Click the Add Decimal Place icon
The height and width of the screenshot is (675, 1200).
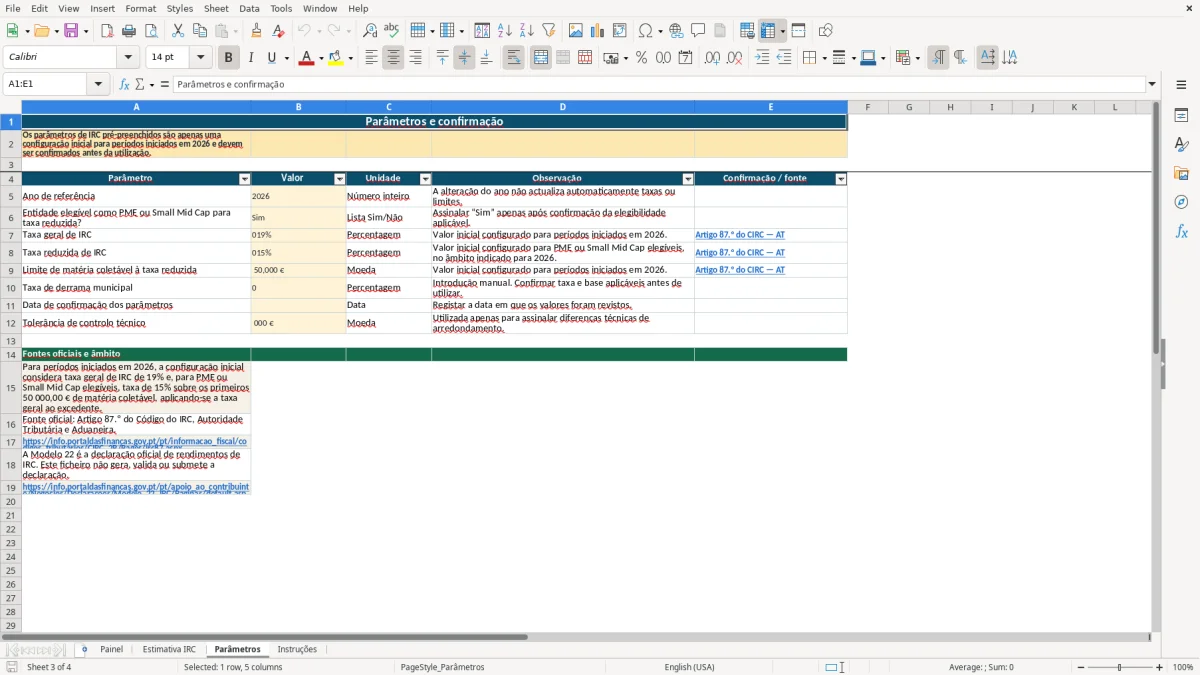click(x=712, y=58)
